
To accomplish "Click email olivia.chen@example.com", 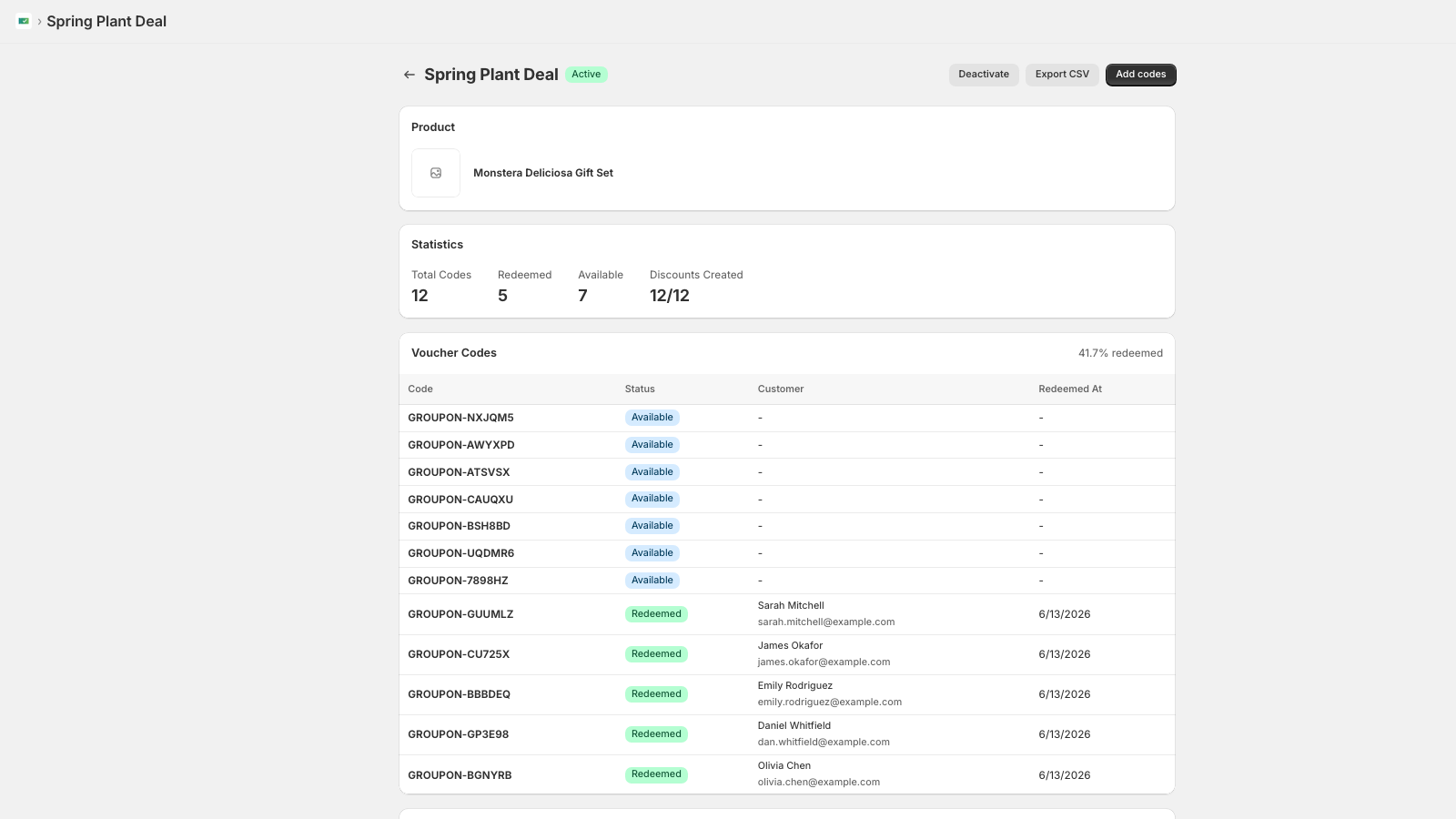I will point(819,783).
